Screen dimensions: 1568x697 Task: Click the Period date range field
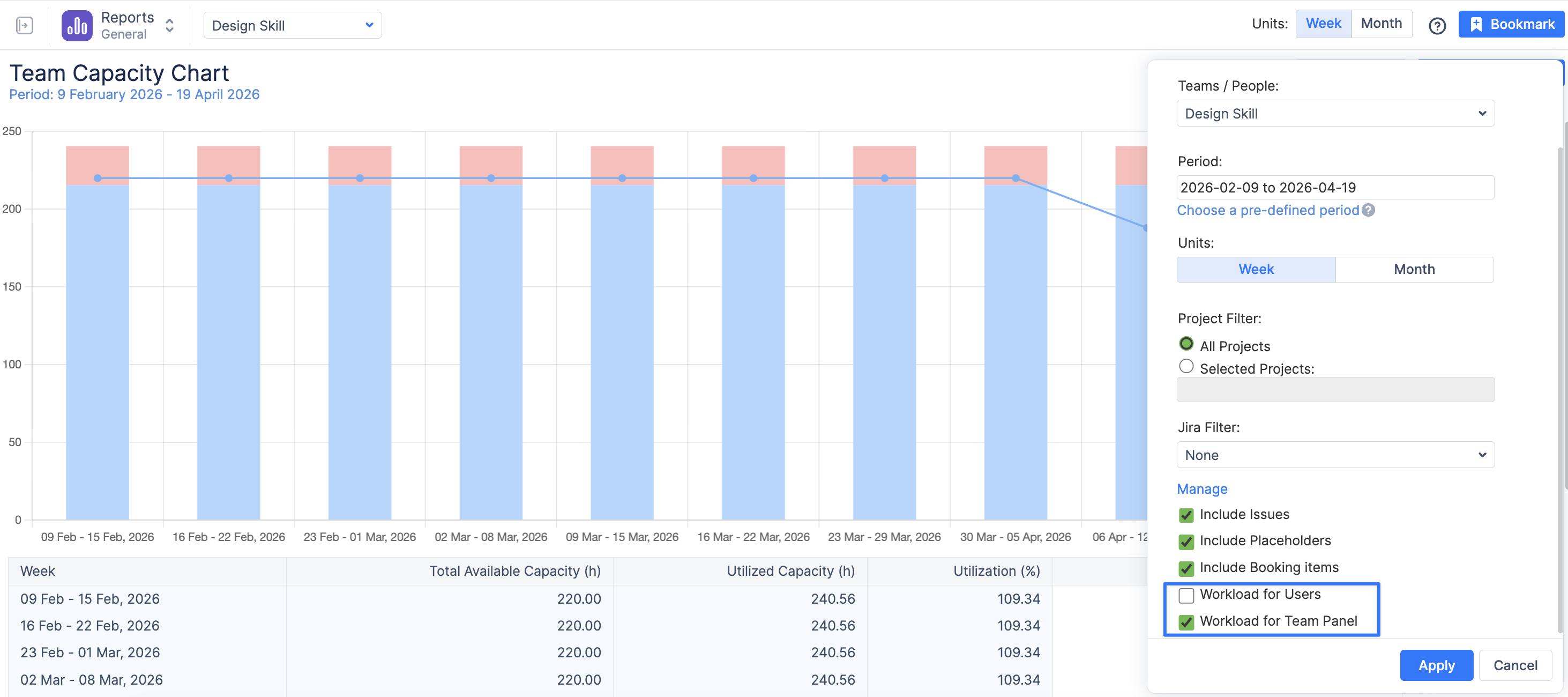pyautogui.click(x=1335, y=188)
